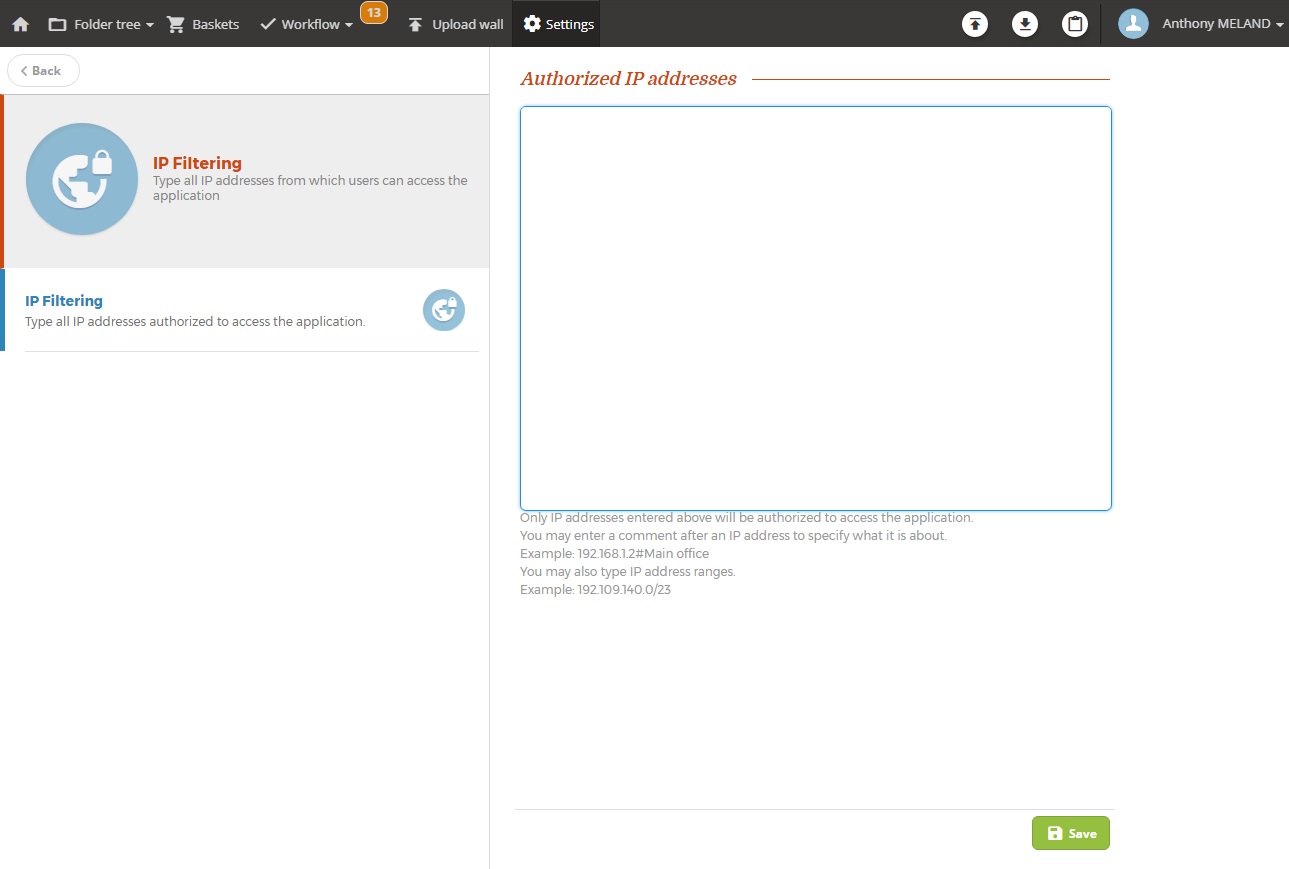Viewport: 1289px width, 869px height.
Task: Click the example text 192.168.1.2#Main office
Action: pyautogui.click(x=643, y=554)
